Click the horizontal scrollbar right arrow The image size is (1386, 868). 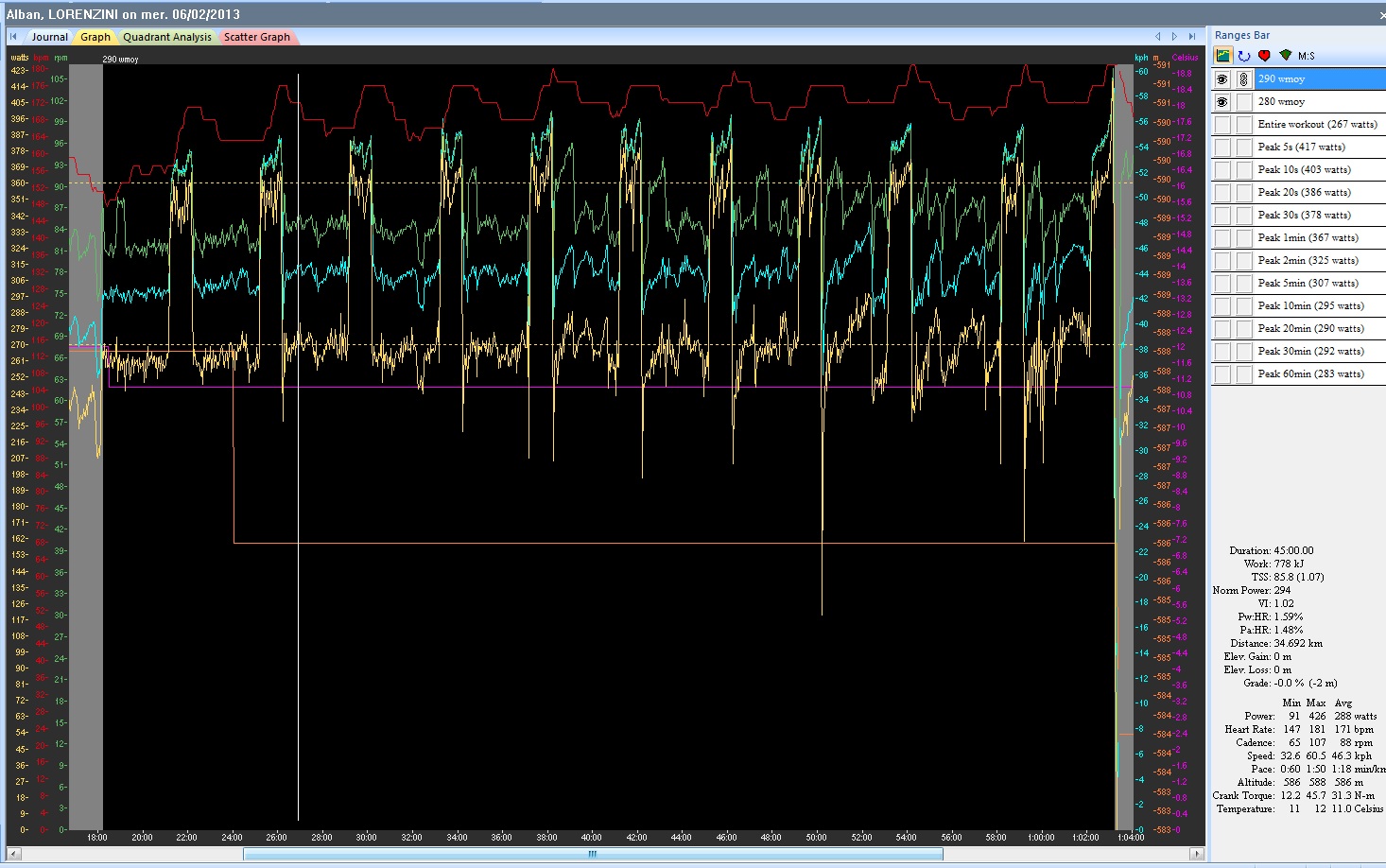tap(1197, 854)
